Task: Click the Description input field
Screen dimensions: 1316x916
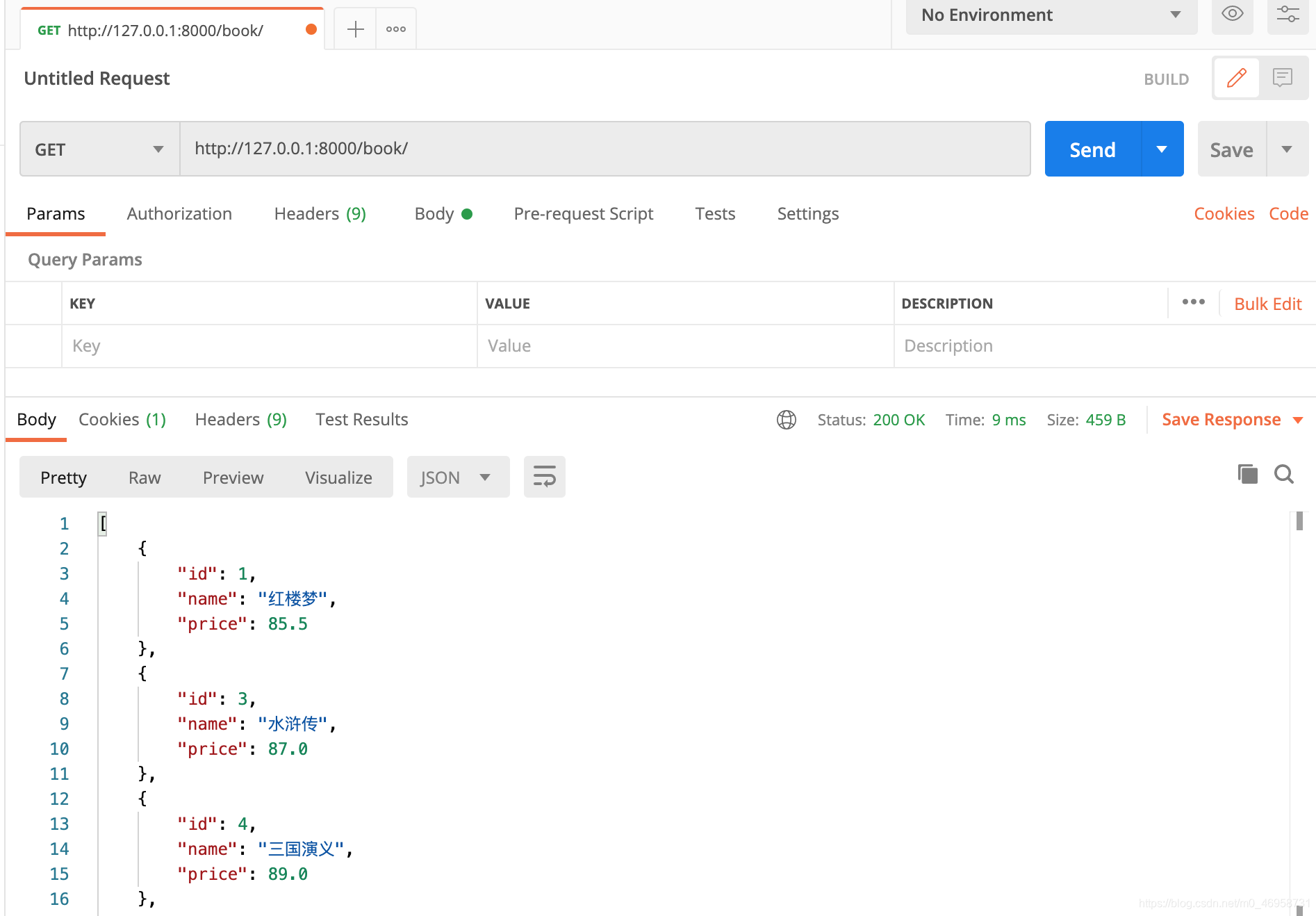Action: click(1103, 346)
